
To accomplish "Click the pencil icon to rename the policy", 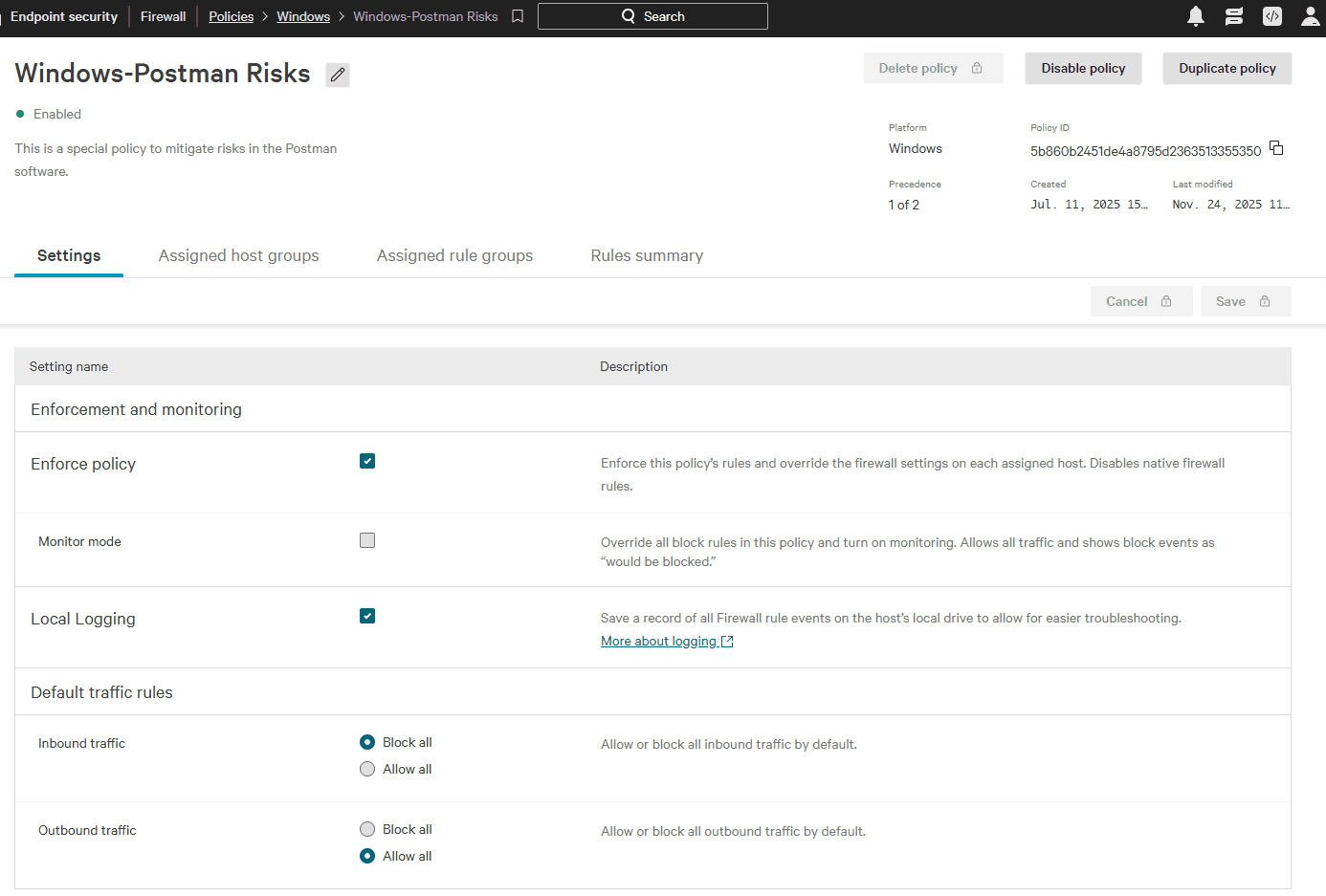I will click(337, 74).
